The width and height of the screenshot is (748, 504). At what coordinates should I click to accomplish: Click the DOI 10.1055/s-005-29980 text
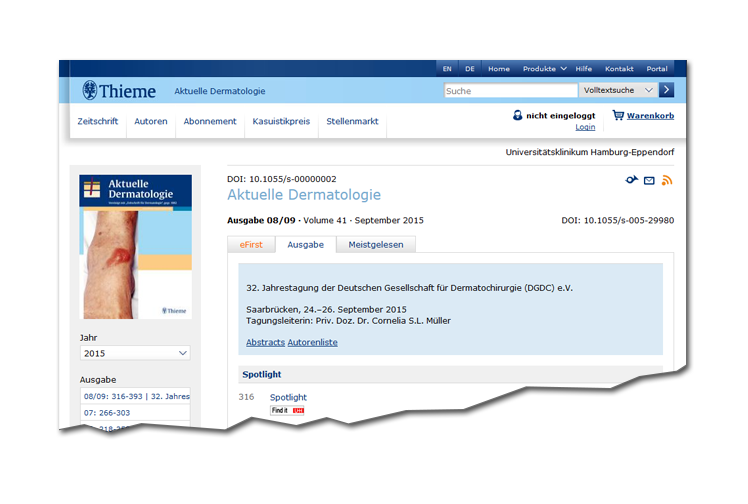618,220
